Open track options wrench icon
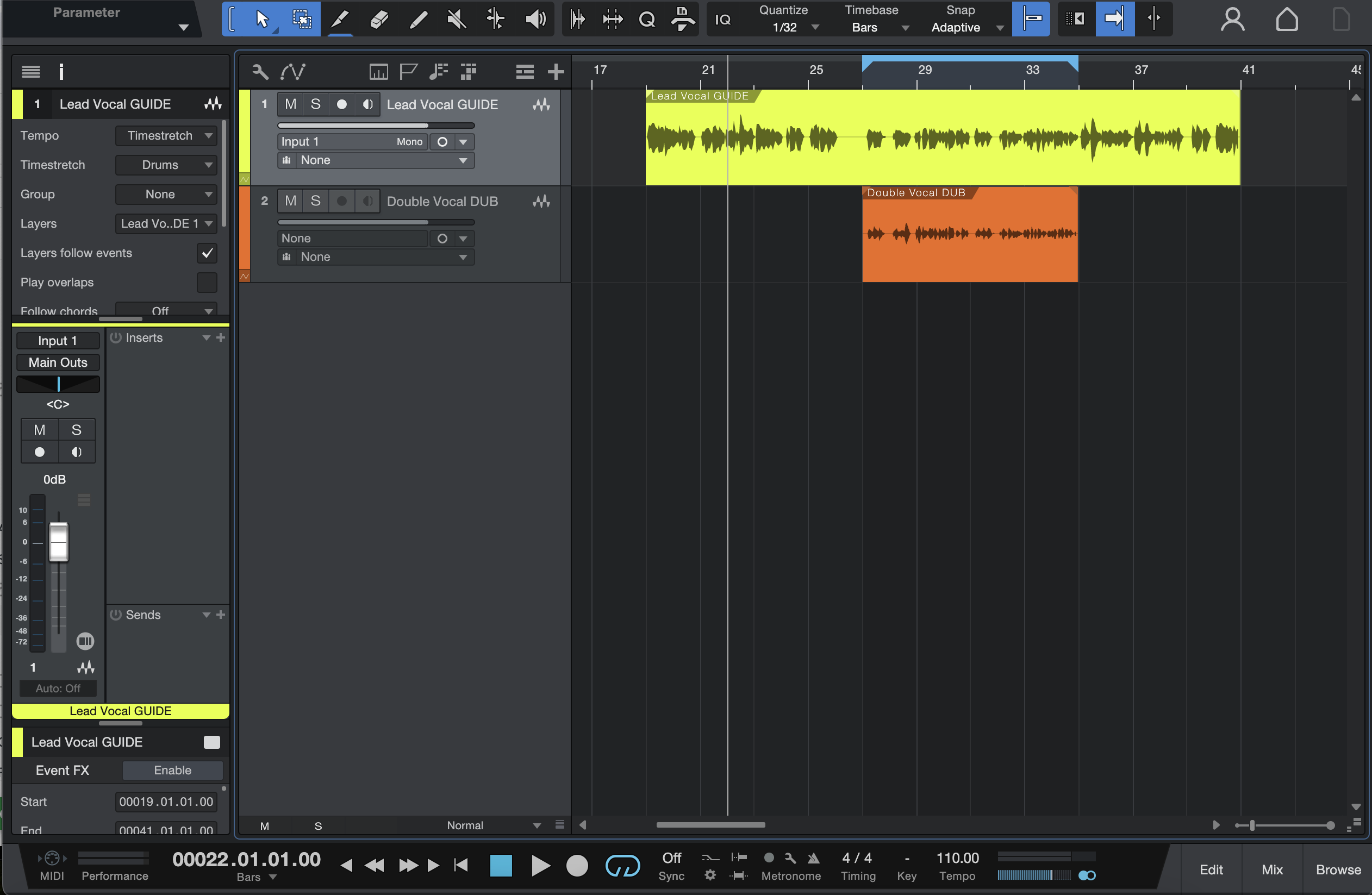The height and width of the screenshot is (895, 1372). (260, 72)
